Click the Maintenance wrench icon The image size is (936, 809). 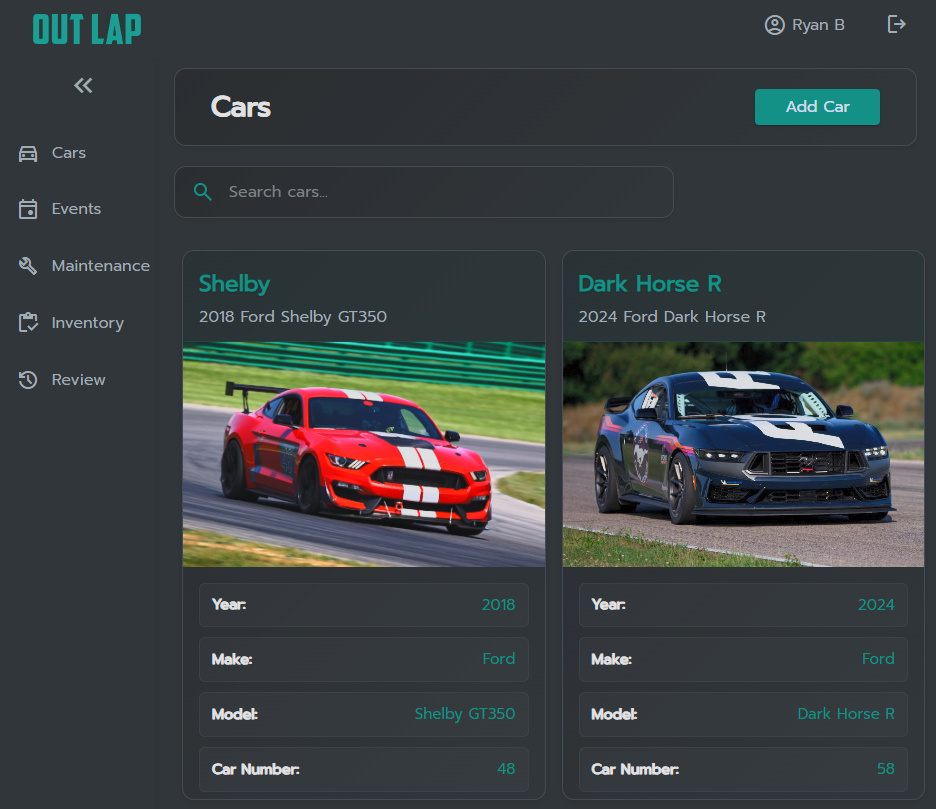[28, 266]
